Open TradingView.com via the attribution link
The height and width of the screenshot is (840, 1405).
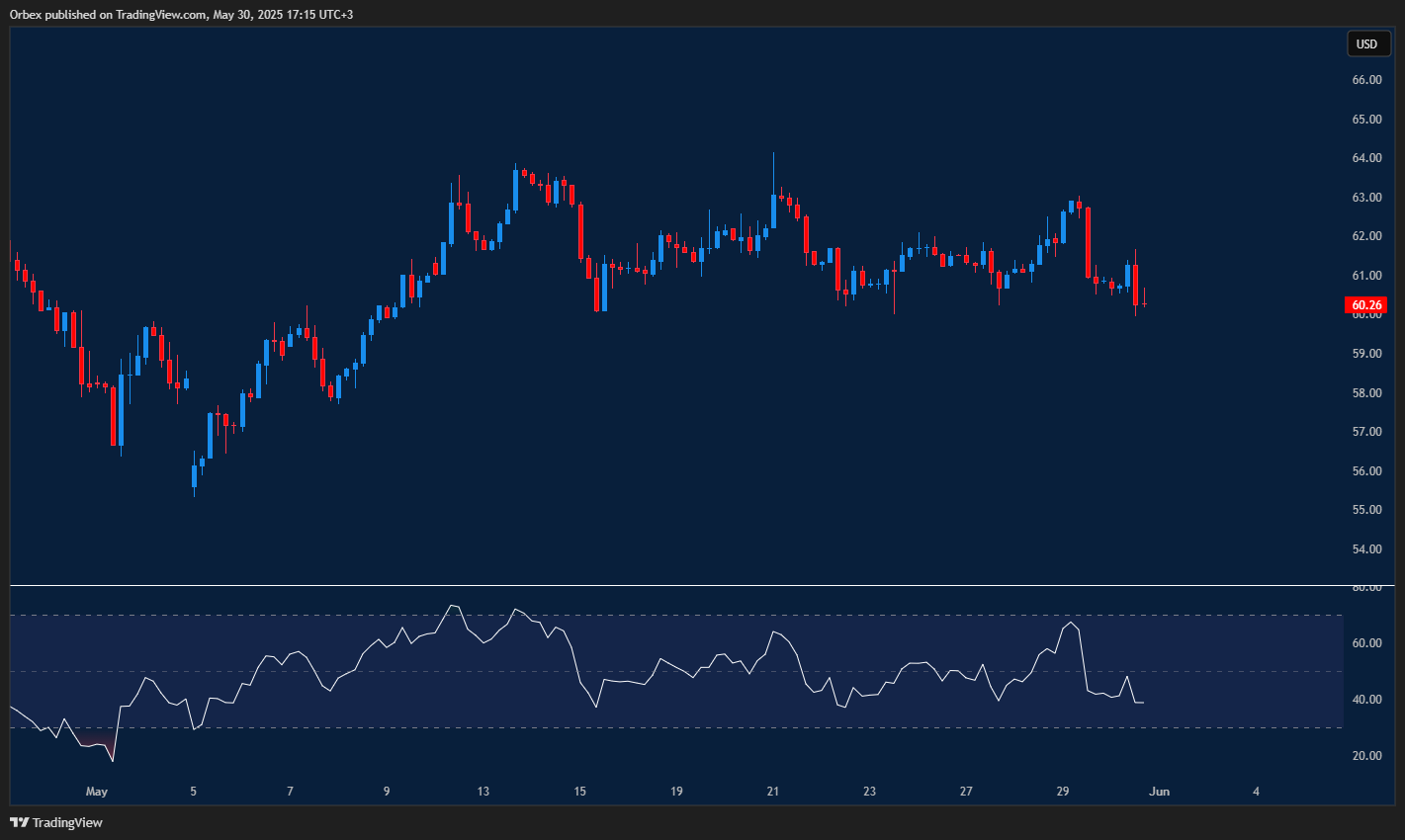click(158, 14)
